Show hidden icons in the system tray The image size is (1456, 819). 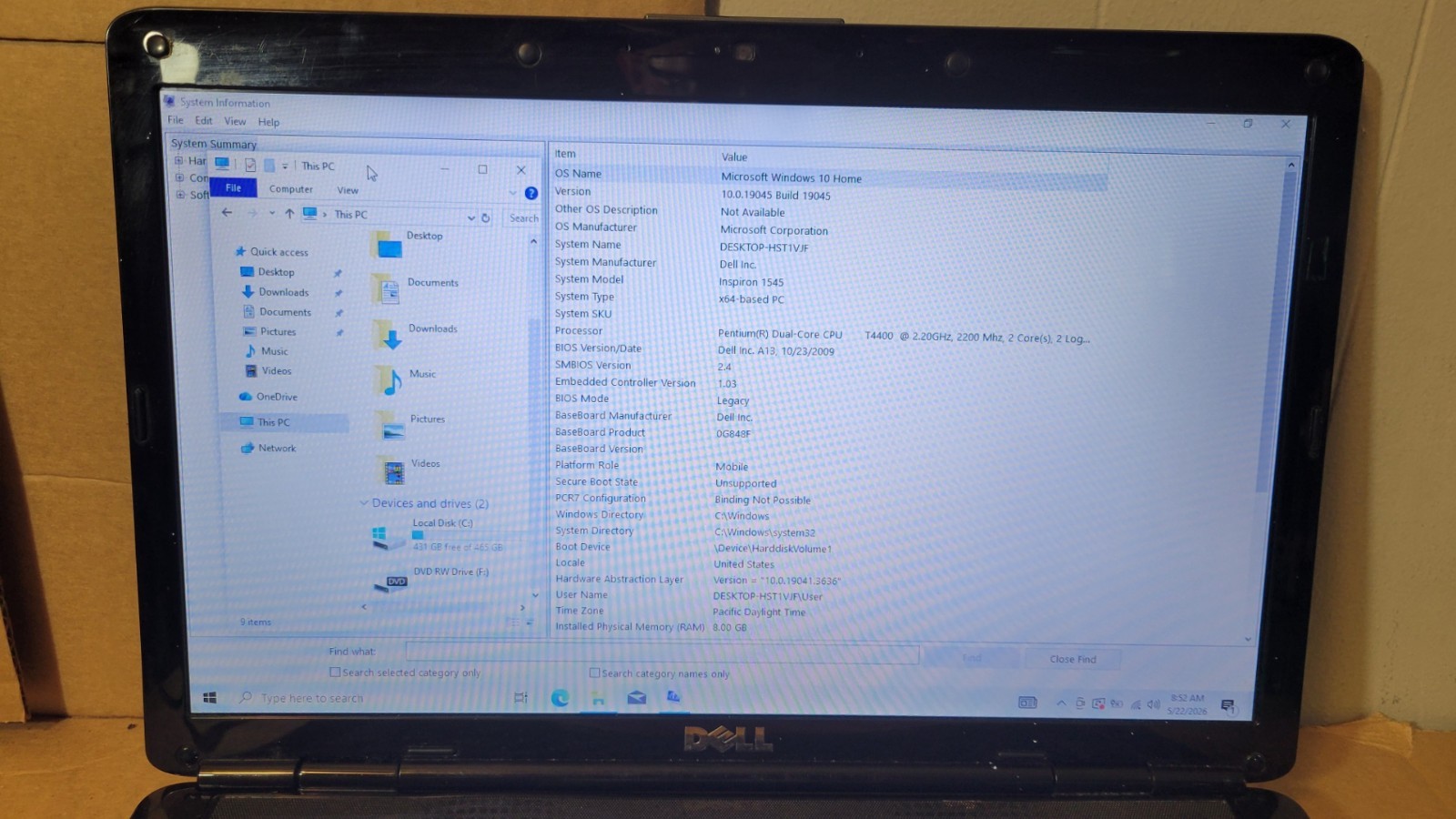coord(1061,703)
